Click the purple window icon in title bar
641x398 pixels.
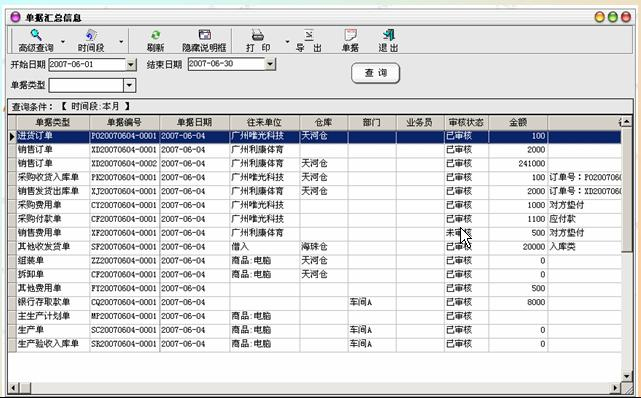point(15,17)
